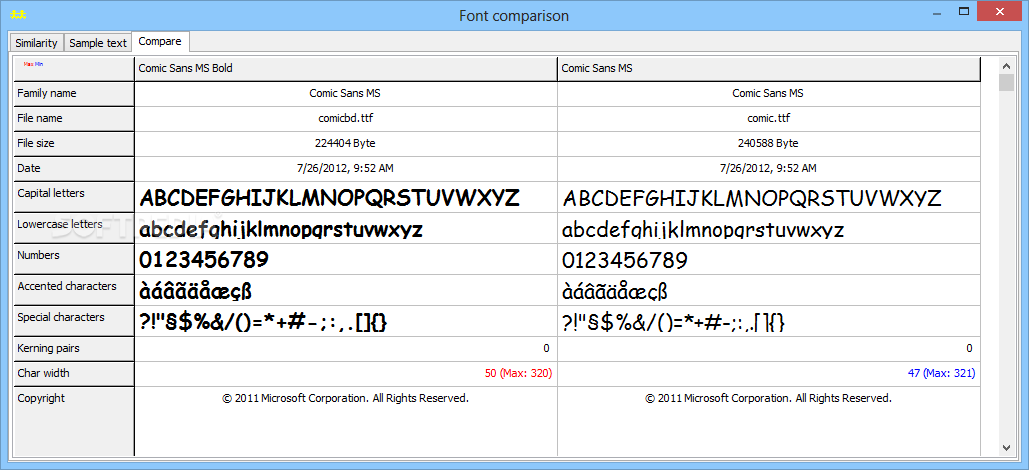Click the bold lowercase letters sample
This screenshot has width=1029, height=470.
281,230
